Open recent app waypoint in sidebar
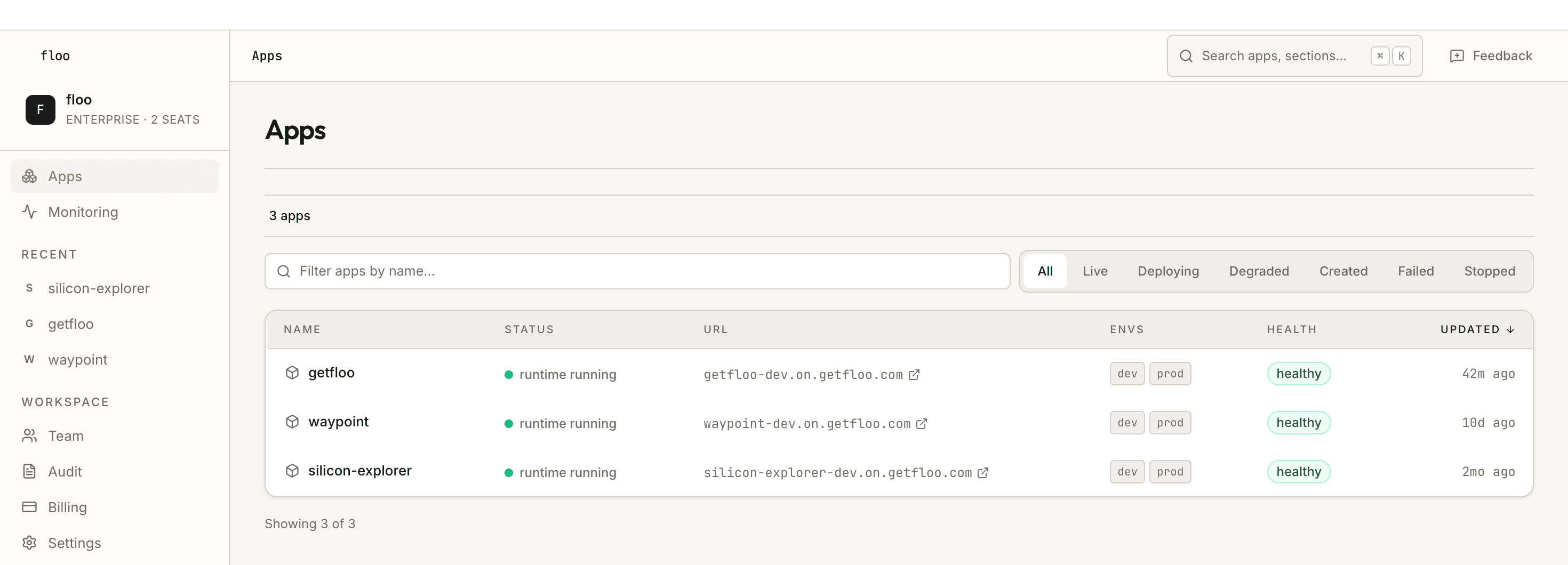This screenshot has width=1568, height=565. [x=115, y=359]
